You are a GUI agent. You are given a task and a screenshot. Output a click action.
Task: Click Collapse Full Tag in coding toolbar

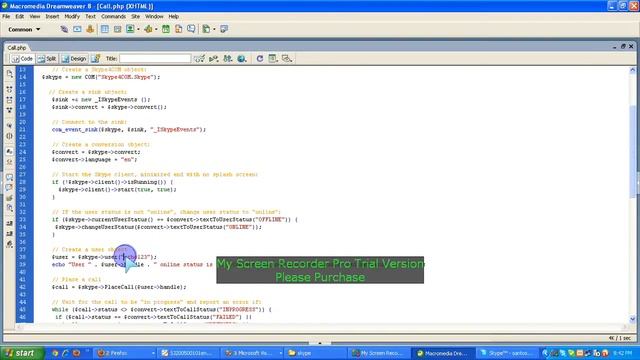pyautogui.click(x=9, y=89)
